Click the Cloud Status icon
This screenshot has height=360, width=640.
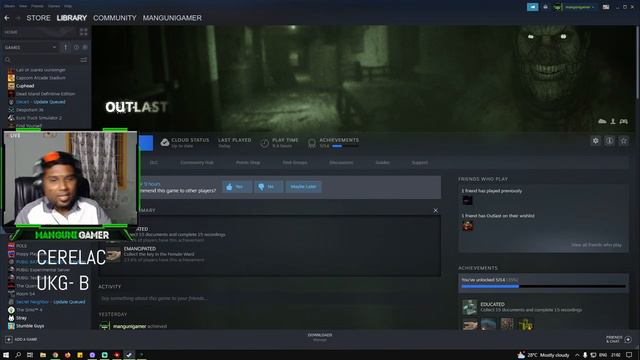tap(164, 142)
